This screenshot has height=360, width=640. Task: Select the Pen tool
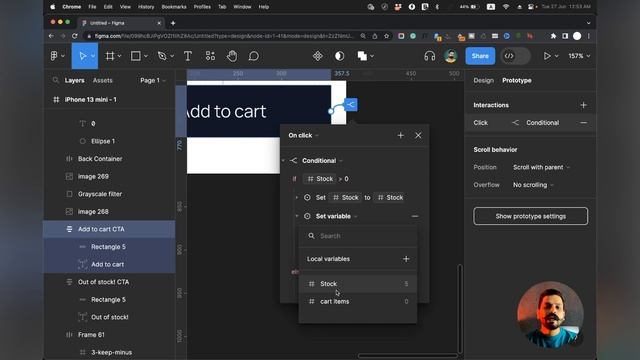coord(162,56)
